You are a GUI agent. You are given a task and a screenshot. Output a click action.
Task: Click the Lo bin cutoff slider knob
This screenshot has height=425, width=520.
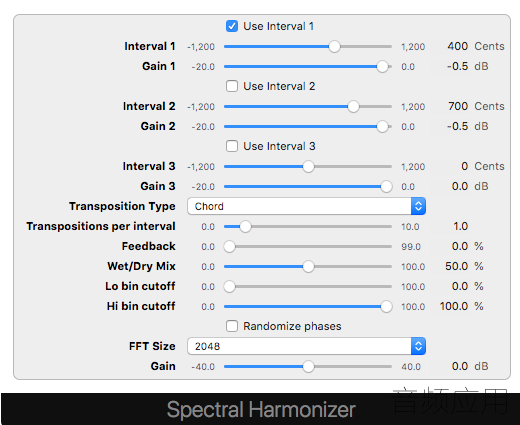229,287
